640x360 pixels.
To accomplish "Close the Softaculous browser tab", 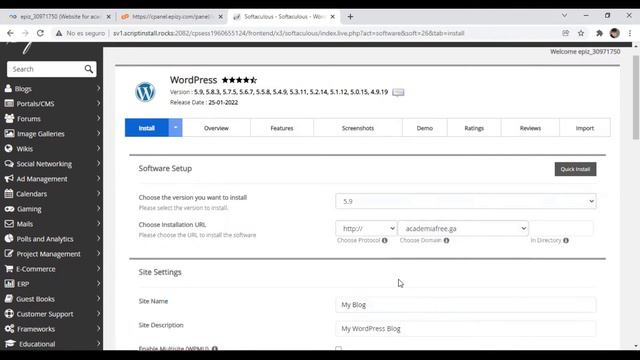I will tap(333, 17).
